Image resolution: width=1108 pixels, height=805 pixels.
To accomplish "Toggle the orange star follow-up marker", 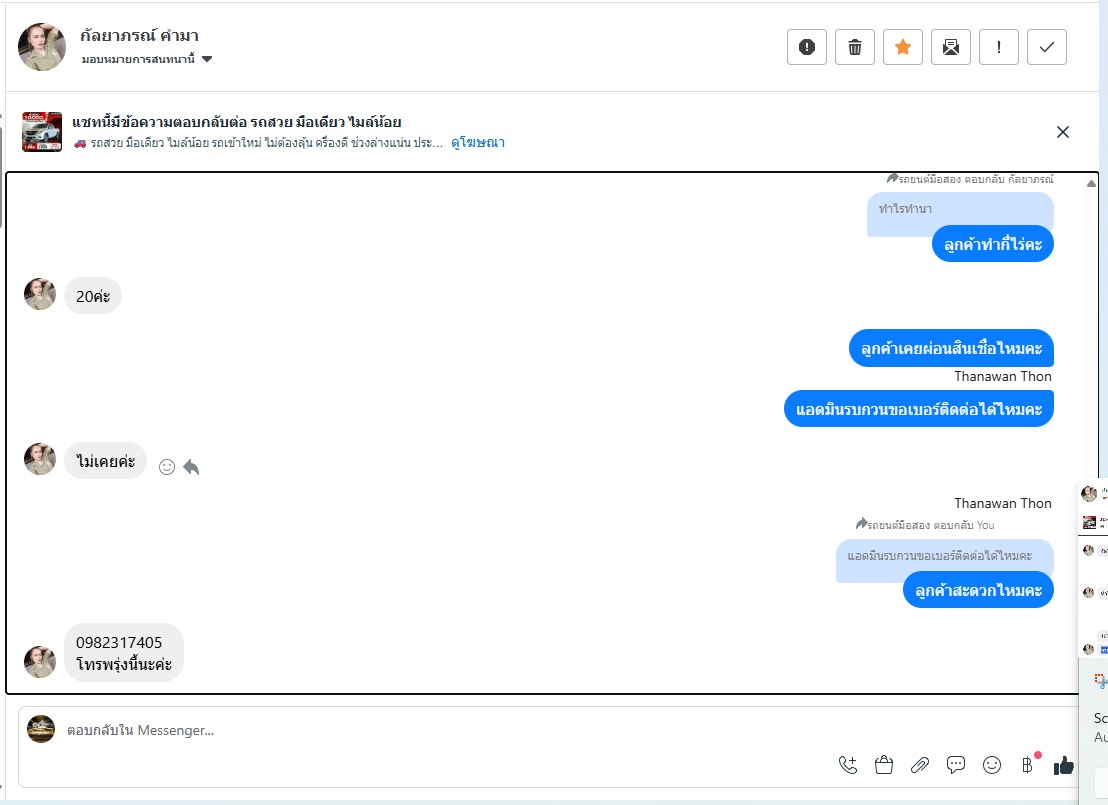I will click(x=902, y=47).
